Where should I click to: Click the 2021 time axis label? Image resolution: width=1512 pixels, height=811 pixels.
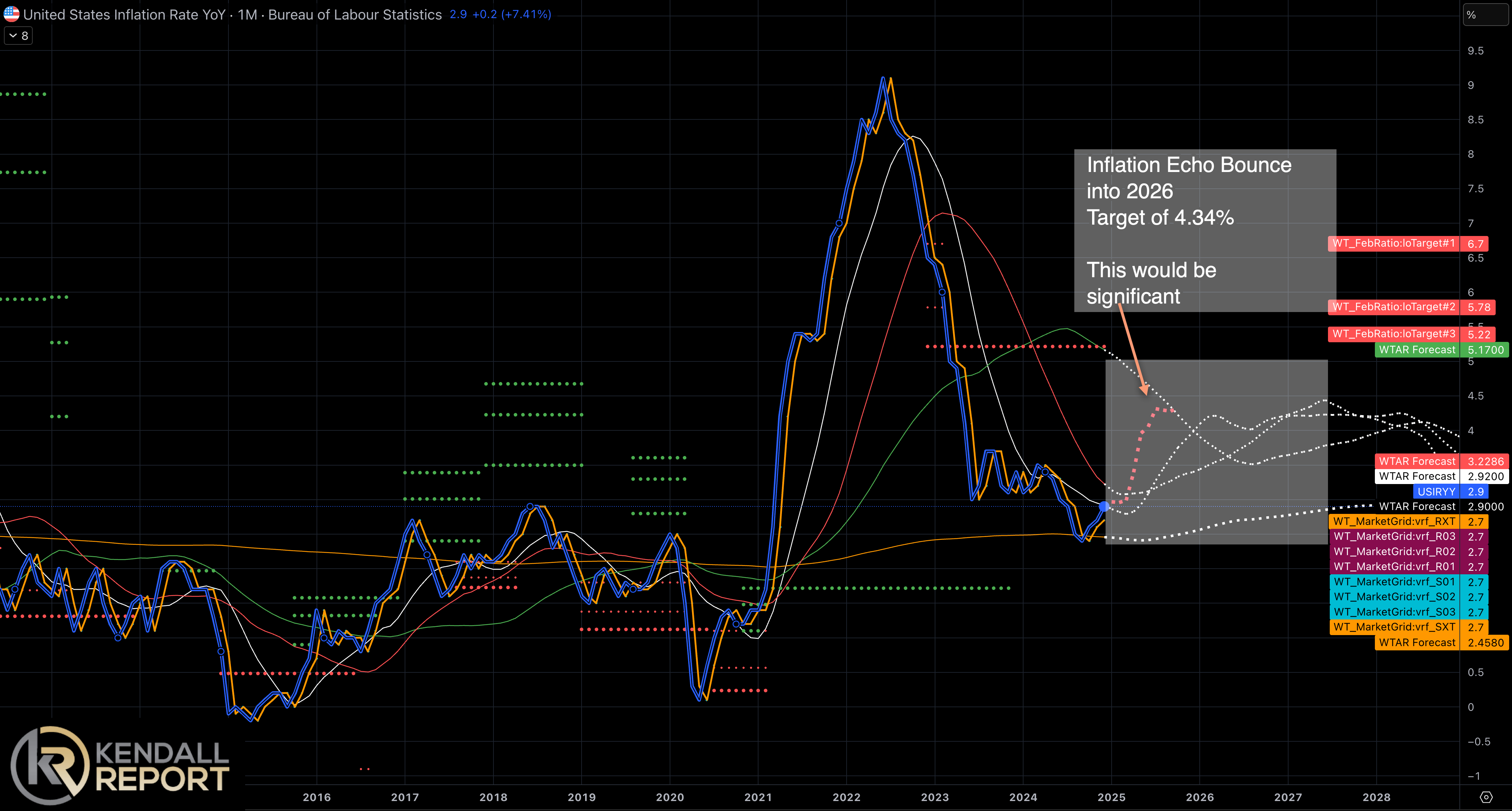(758, 797)
